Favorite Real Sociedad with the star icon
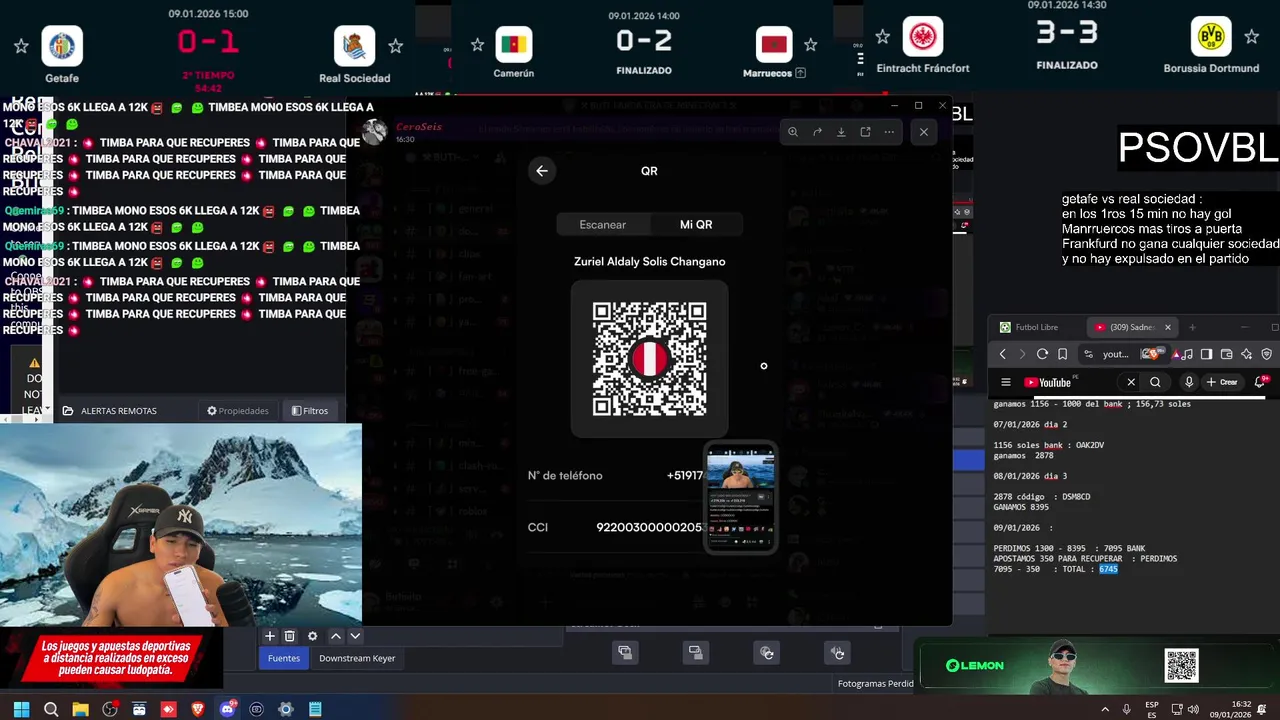 pyautogui.click(x=395, y=46)
